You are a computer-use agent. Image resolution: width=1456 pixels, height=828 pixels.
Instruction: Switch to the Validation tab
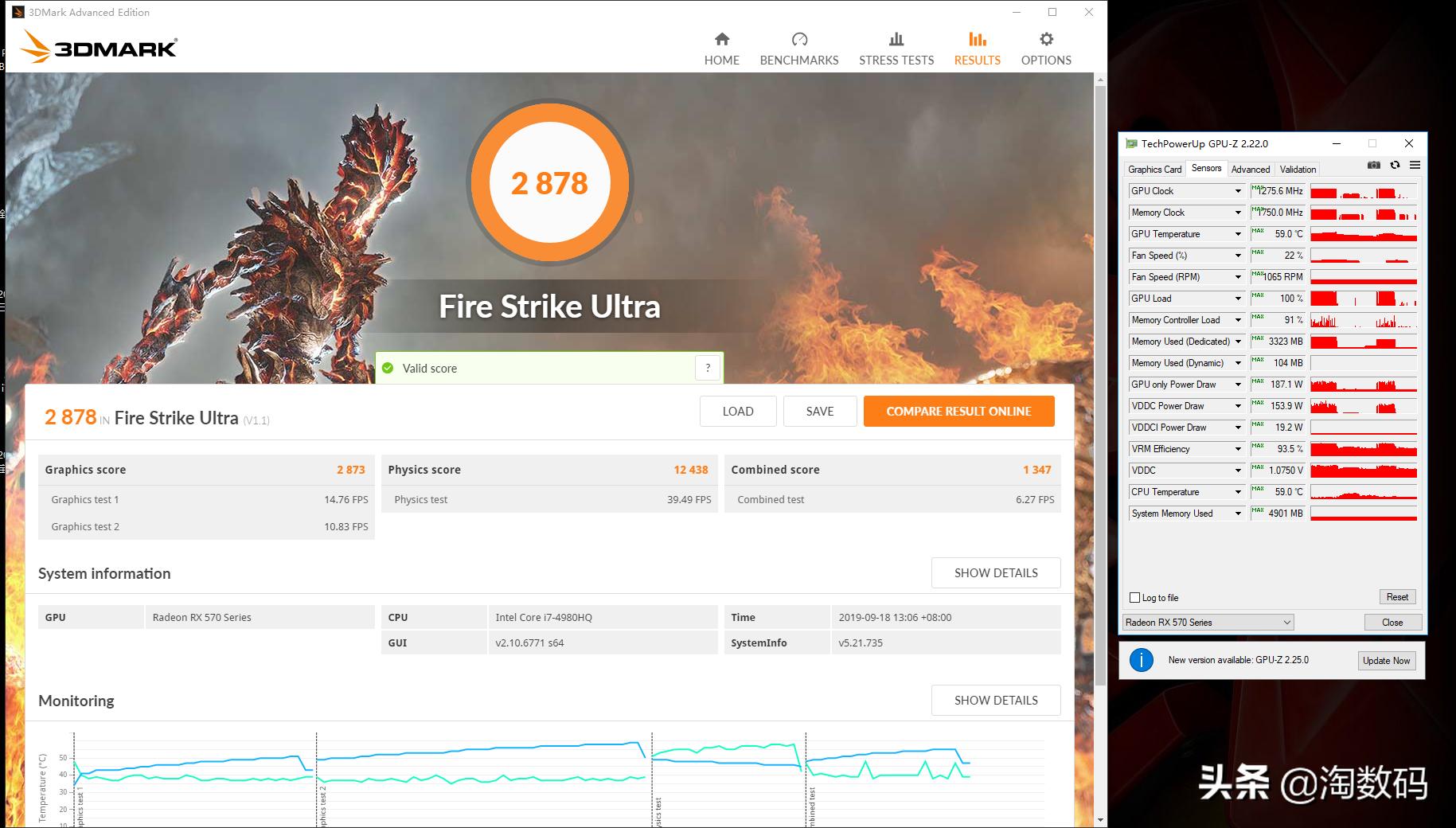pyautogui.click(x=1298, y=169)
